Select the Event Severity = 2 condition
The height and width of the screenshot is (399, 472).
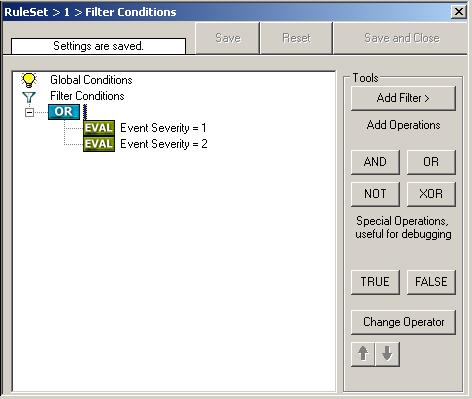pyautogui.click(x=164, y=144)
